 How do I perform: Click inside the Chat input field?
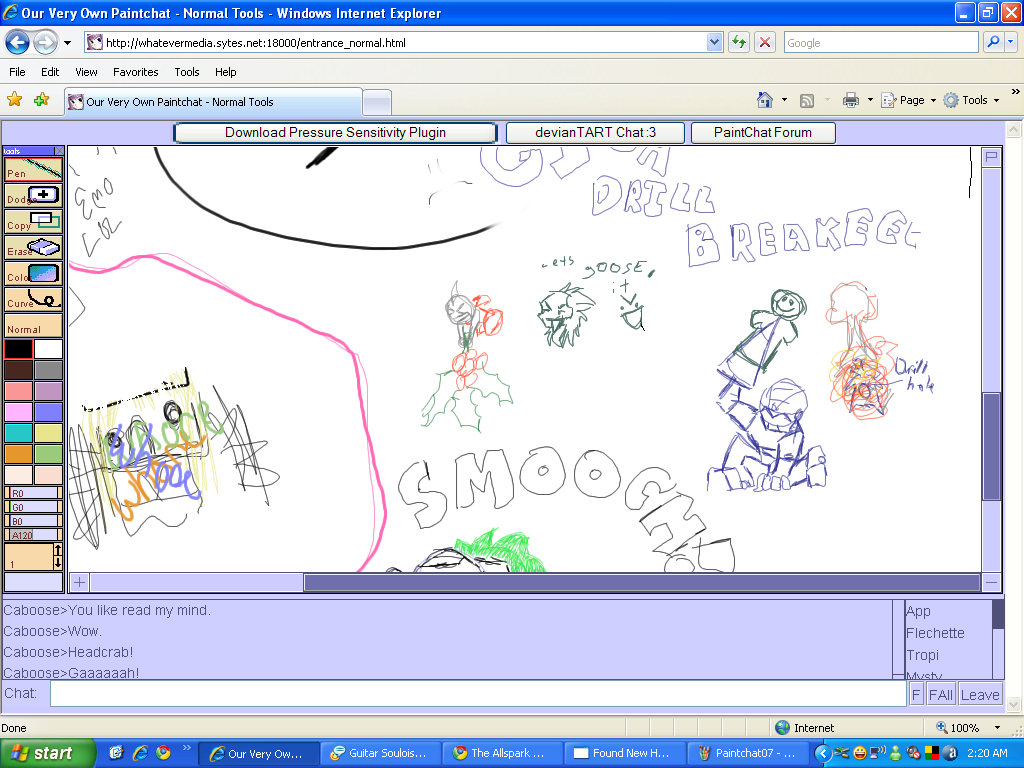(x=470, y=692)
